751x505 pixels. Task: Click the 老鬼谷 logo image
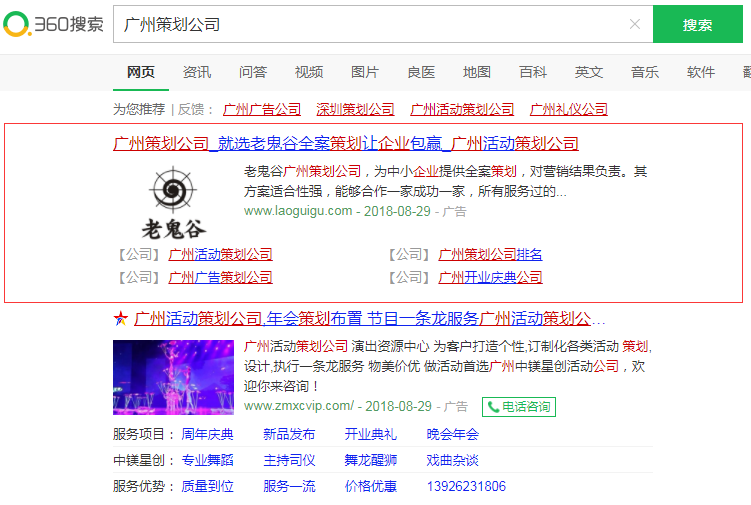tap(173, 203)
